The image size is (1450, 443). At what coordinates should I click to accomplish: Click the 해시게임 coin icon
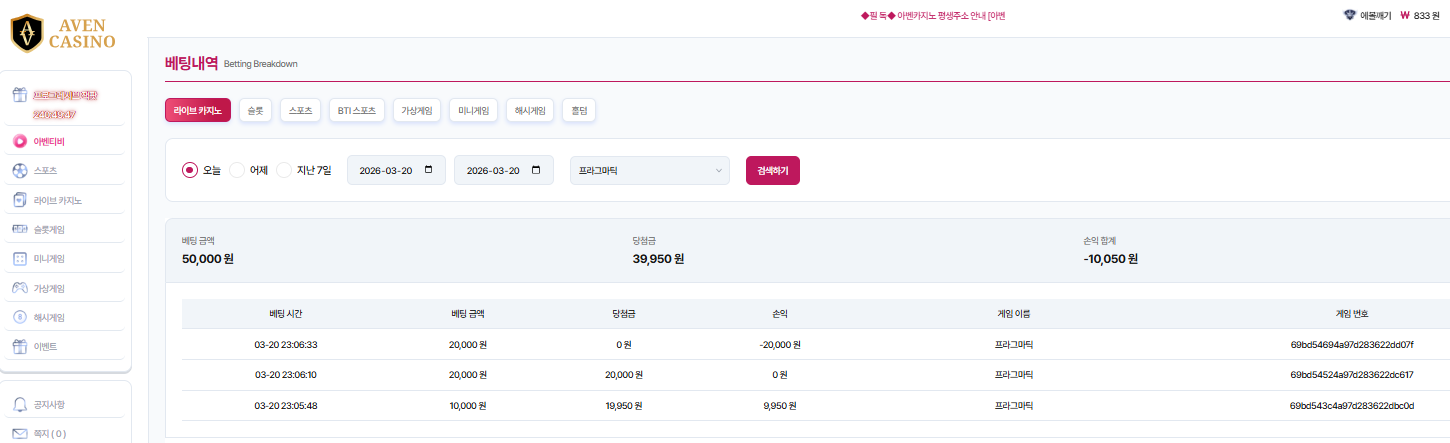point(19,318)
